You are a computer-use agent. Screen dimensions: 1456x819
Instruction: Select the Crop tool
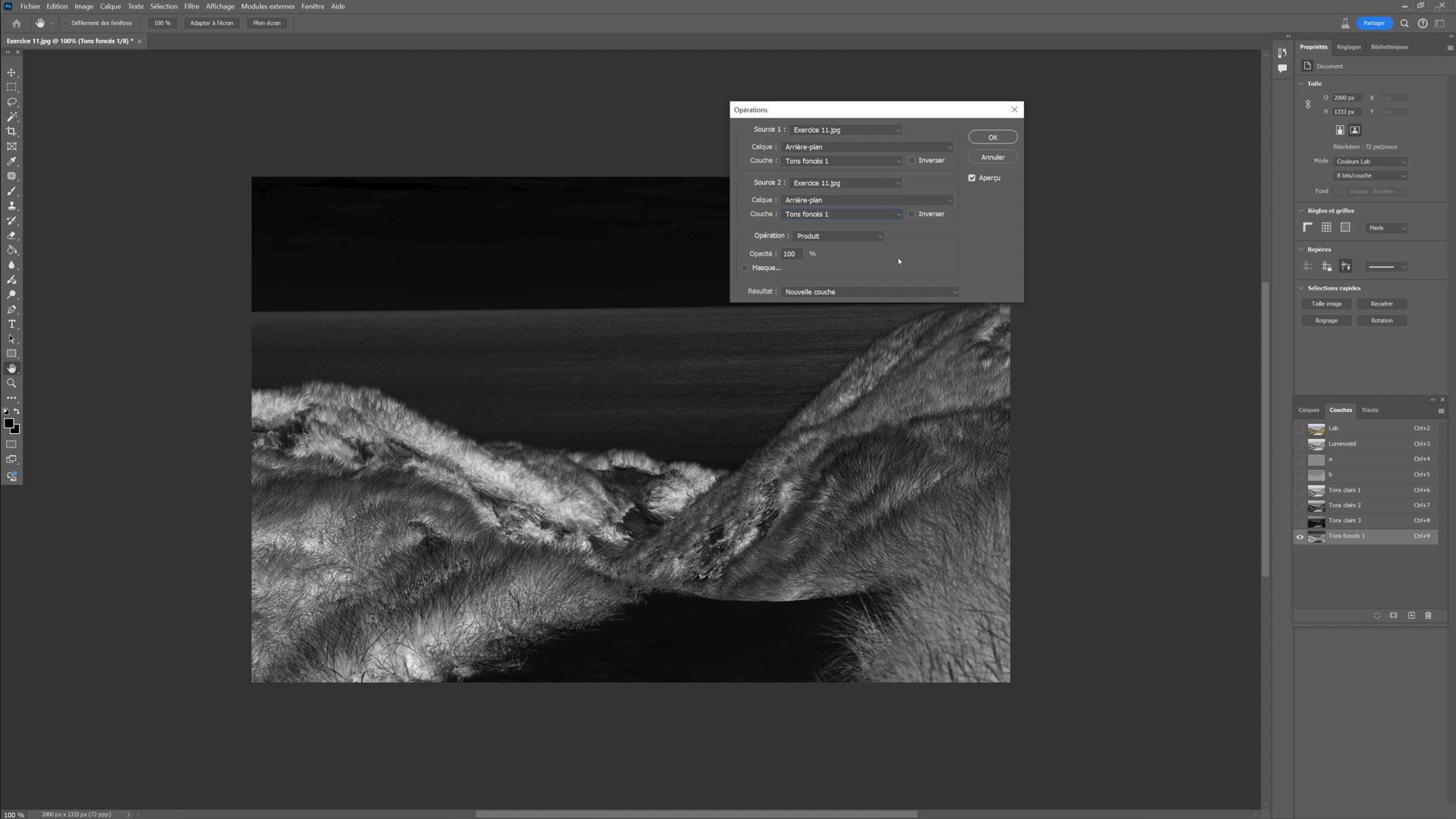tap(11, 131)
